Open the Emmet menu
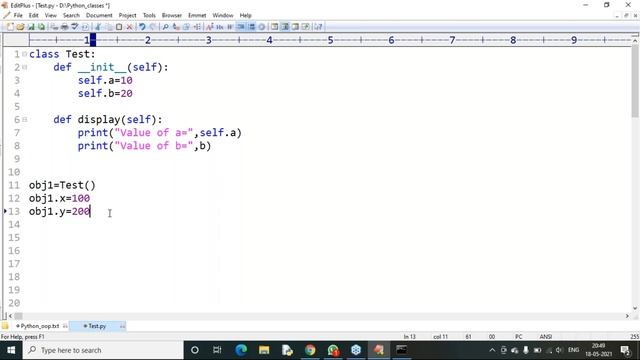This screenshot has height=360, width=640. point(197,15)
